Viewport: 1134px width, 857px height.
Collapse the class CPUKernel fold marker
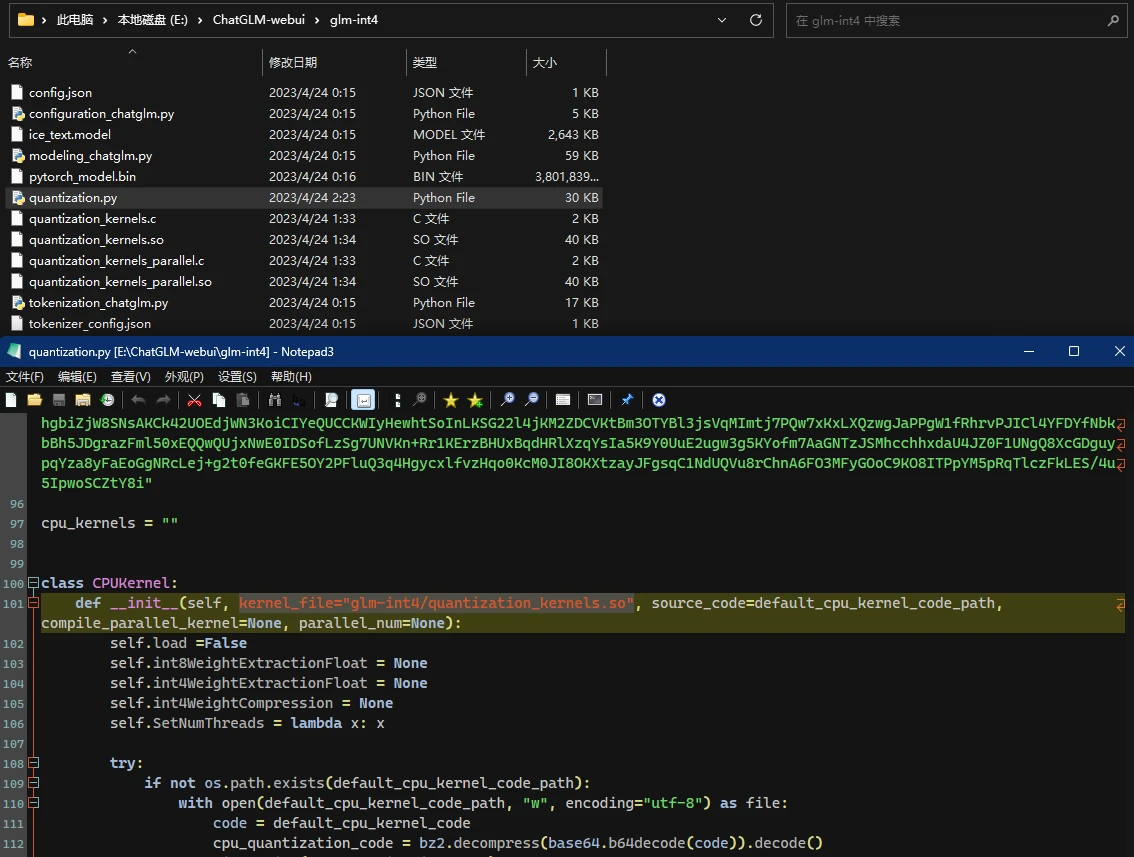coord(33,583)
